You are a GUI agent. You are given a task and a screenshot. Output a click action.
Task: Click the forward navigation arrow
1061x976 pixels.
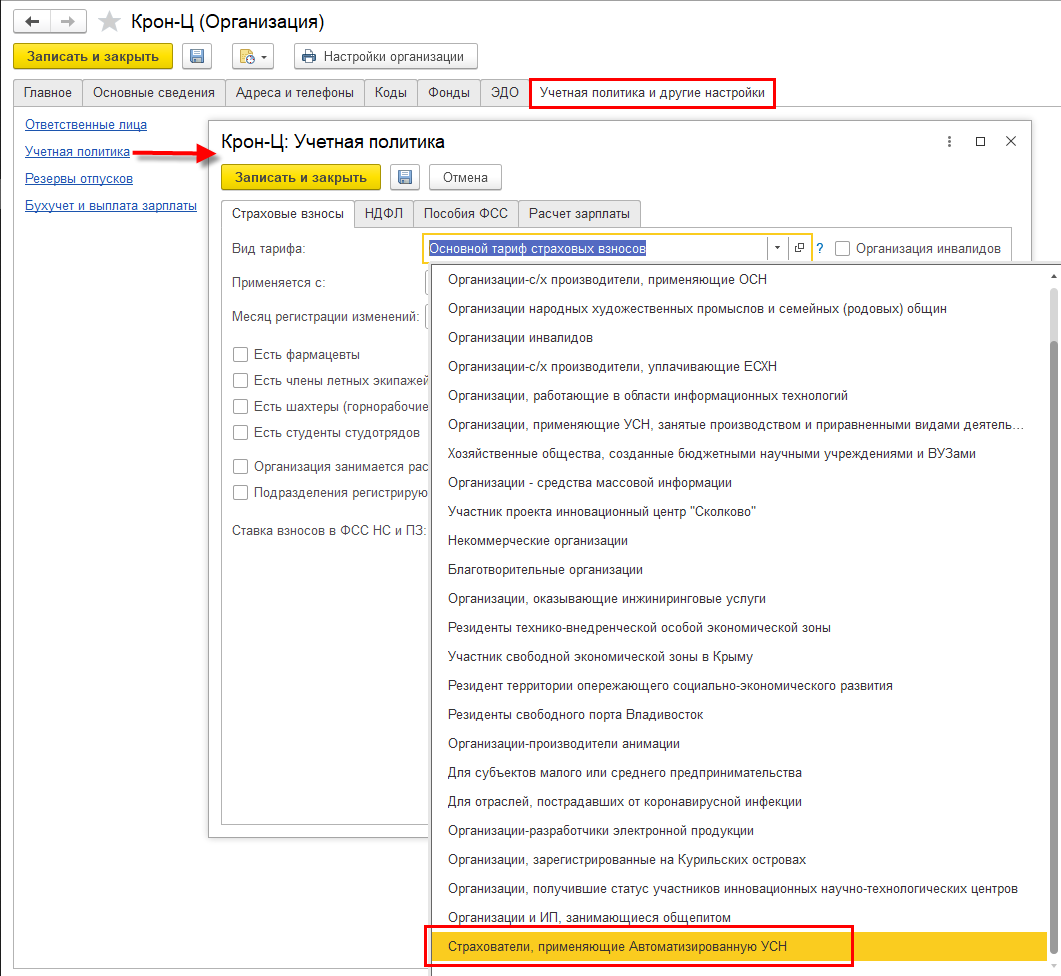click(x=68, y=22)
